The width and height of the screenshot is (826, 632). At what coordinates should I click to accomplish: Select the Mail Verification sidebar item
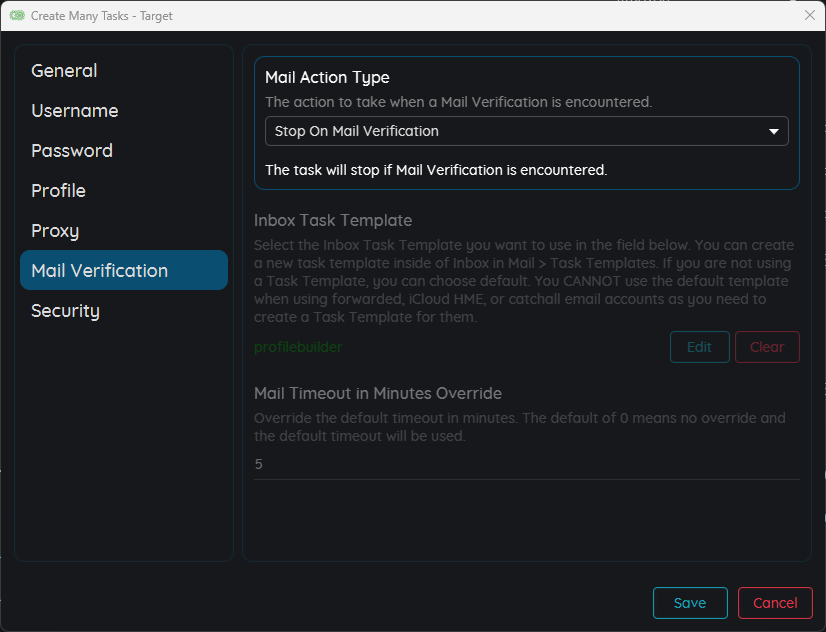click(124, 270)
